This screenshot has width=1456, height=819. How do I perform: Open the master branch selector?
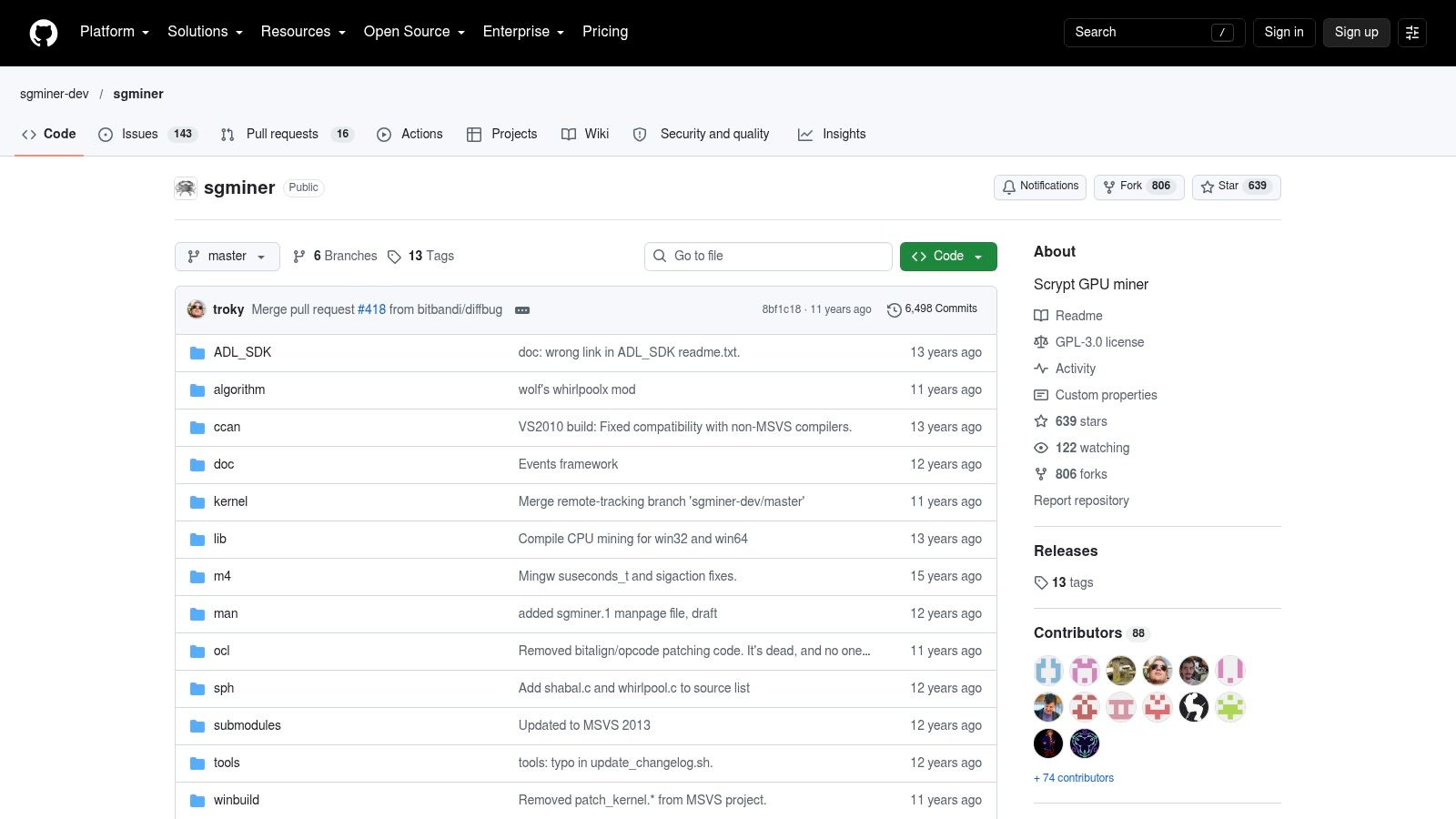(x=227, y=257)
